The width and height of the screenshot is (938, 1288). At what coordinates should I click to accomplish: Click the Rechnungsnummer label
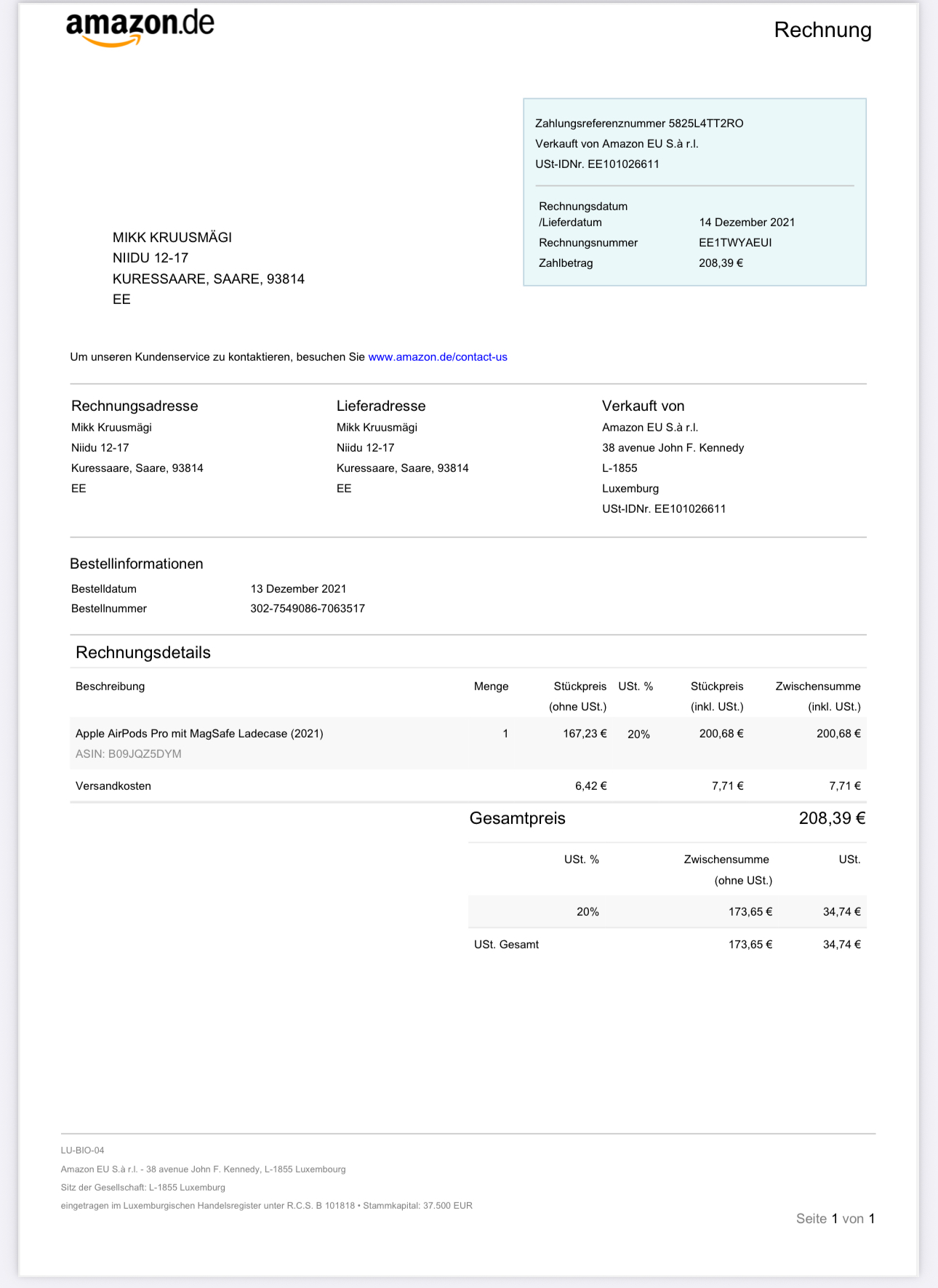(588, 243)
